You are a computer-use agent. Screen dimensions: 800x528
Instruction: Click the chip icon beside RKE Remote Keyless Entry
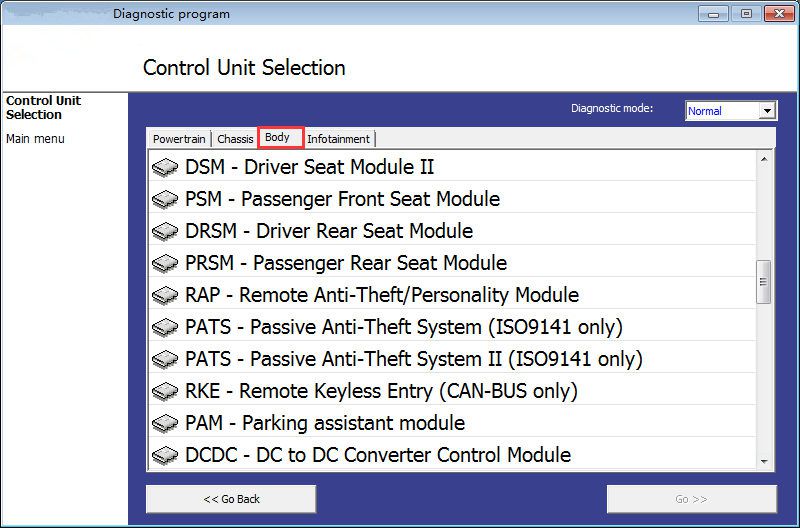[x=165, y=391]
